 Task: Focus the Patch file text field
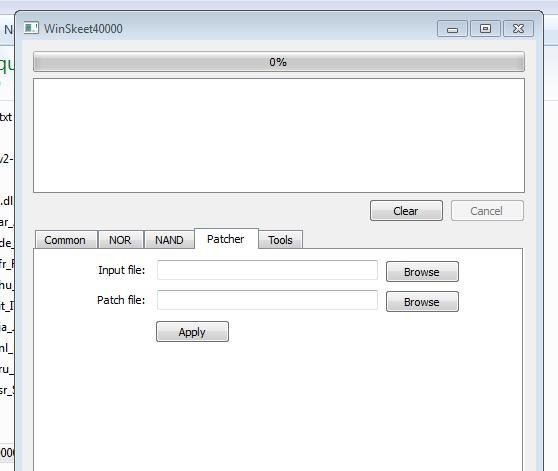point(267,300)
